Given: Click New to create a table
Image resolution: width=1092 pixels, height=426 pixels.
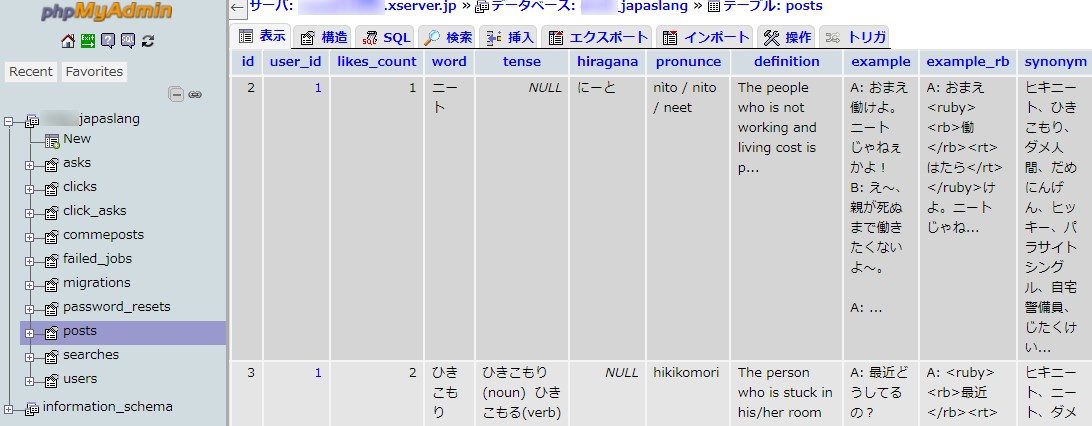Looking at the screenshot, I should 77,139.
